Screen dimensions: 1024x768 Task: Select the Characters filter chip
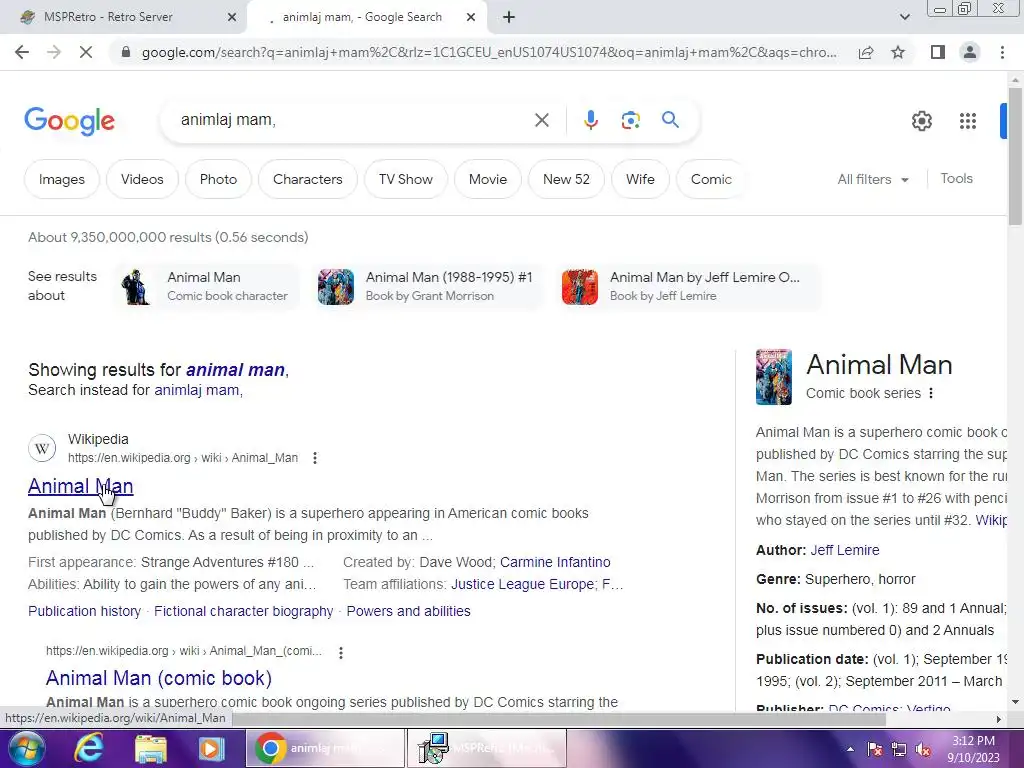tap(308, 179)
